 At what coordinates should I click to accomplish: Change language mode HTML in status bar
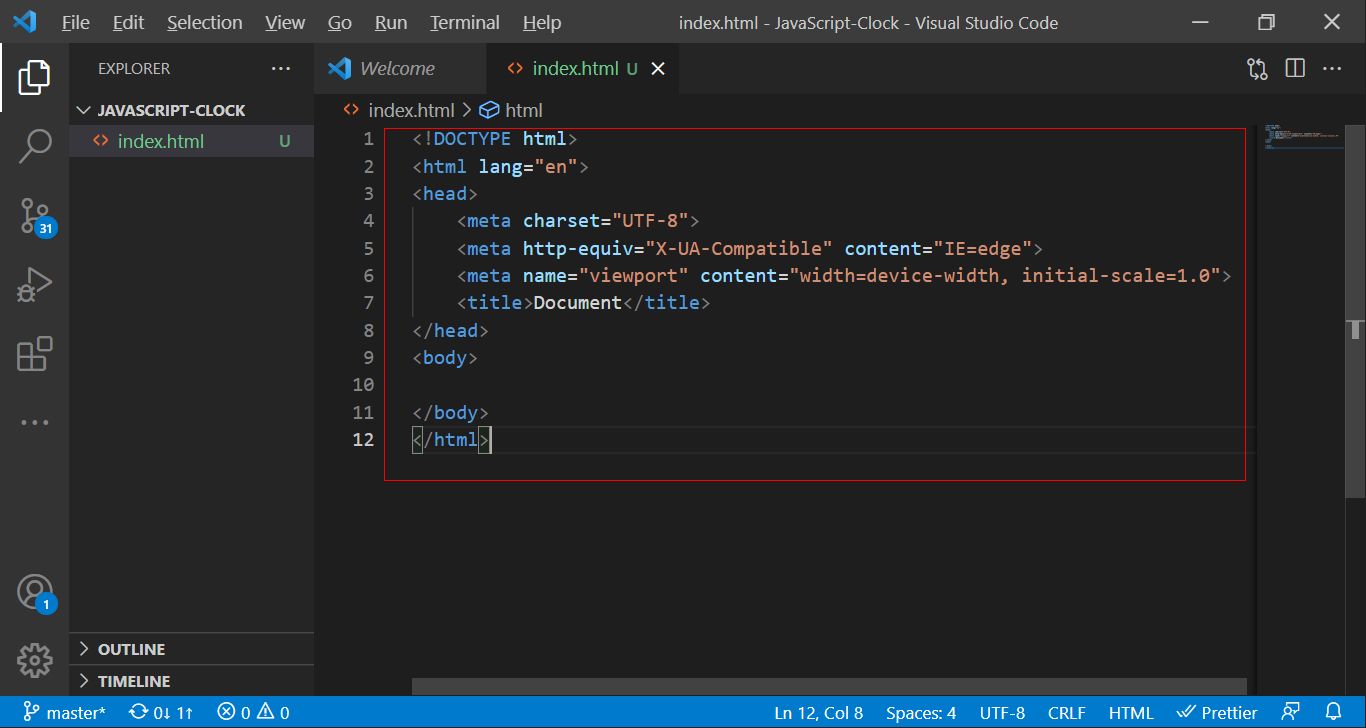[1131, 713]
